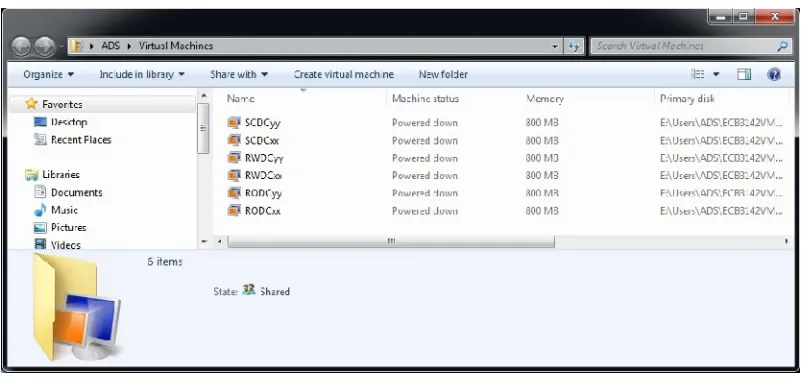The height and width of the screenshot is (378, 804).
Task: Open the Organize dropdown menu
Action: [49, 74]
